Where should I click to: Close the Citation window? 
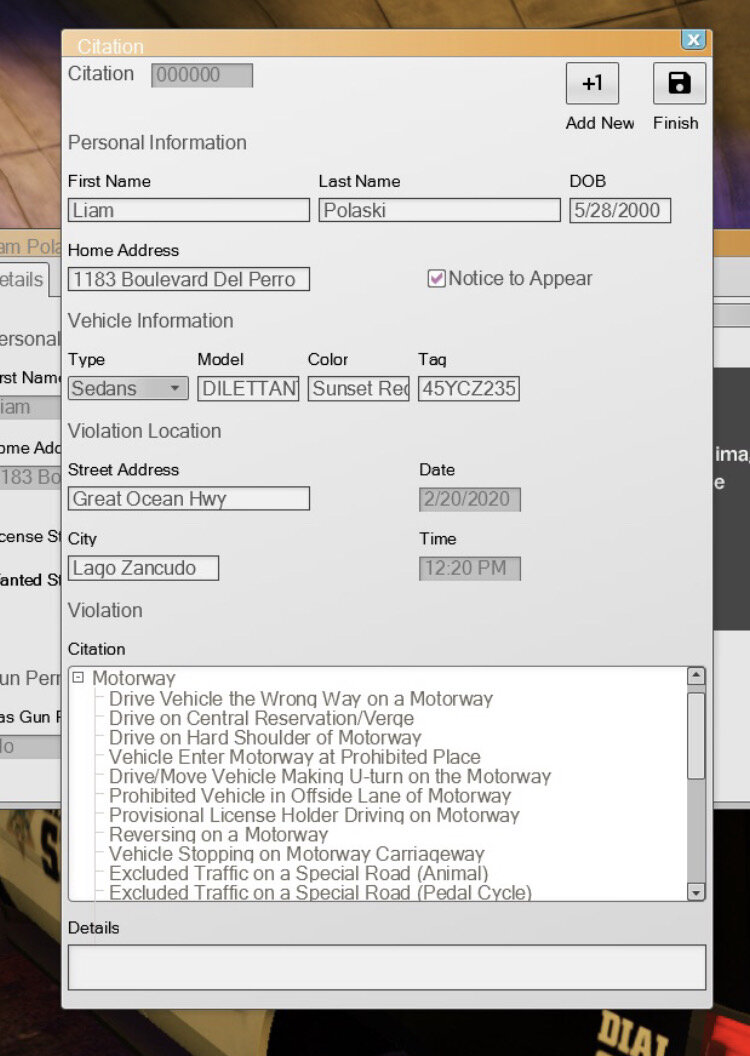[693, 40]
